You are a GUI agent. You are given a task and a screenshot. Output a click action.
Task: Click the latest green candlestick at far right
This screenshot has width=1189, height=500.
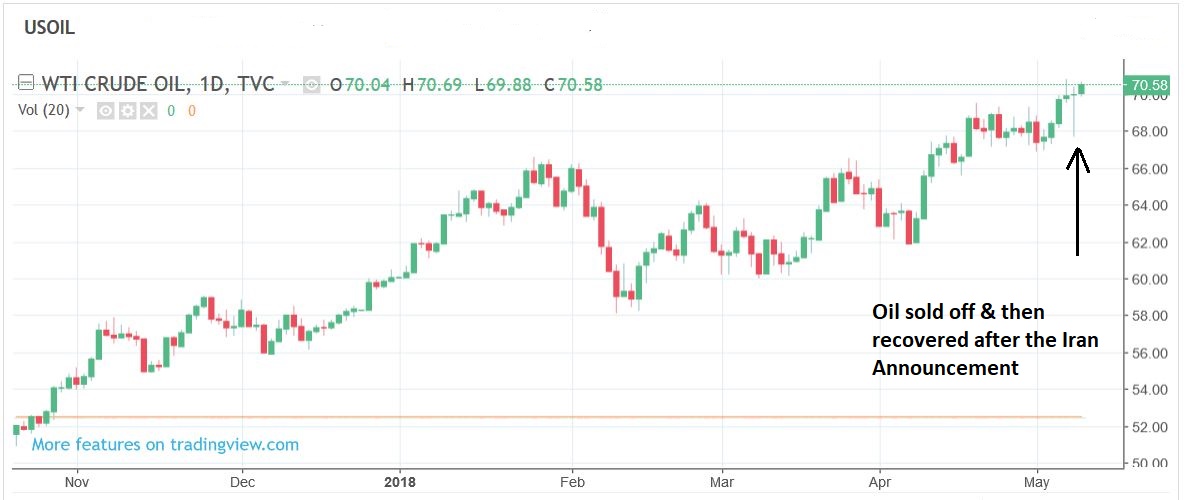click(1081, 89)
